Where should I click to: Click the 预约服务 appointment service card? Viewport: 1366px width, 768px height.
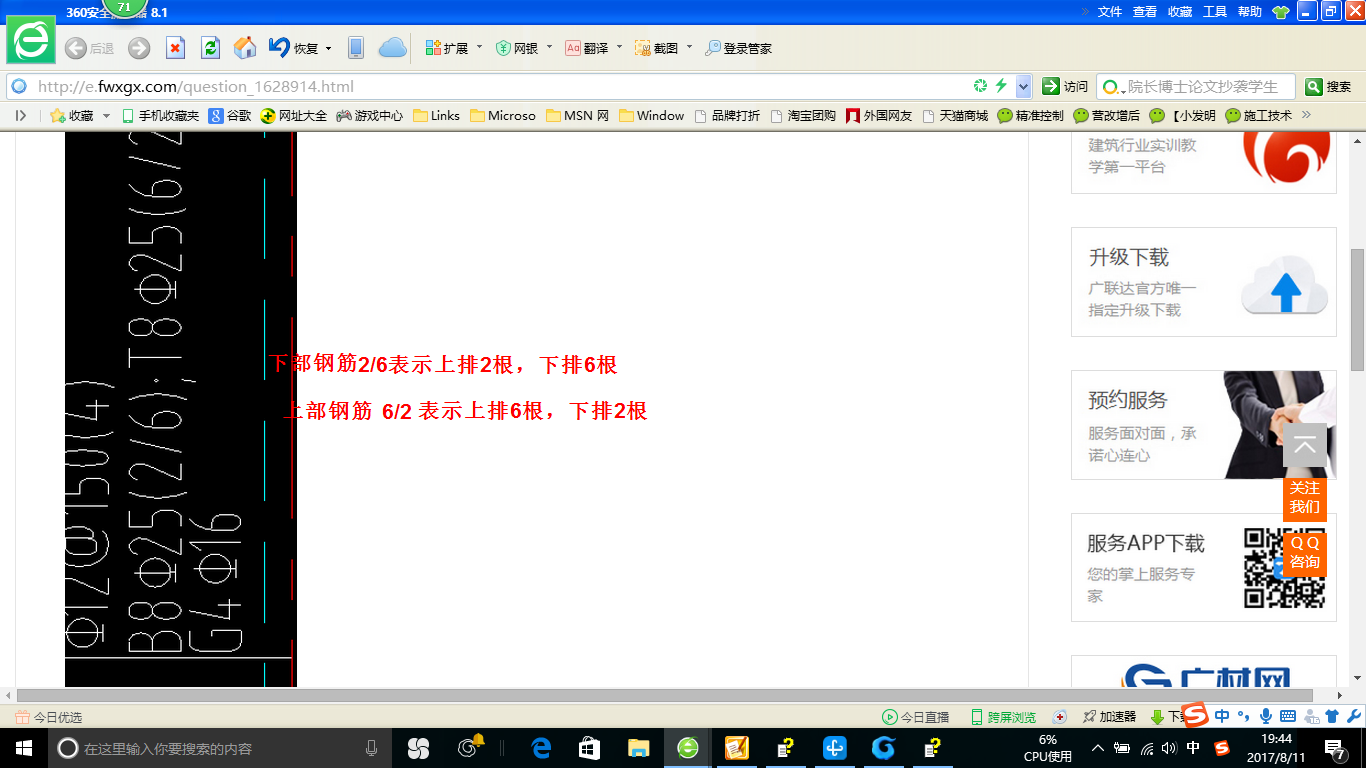pos(1204,425)
